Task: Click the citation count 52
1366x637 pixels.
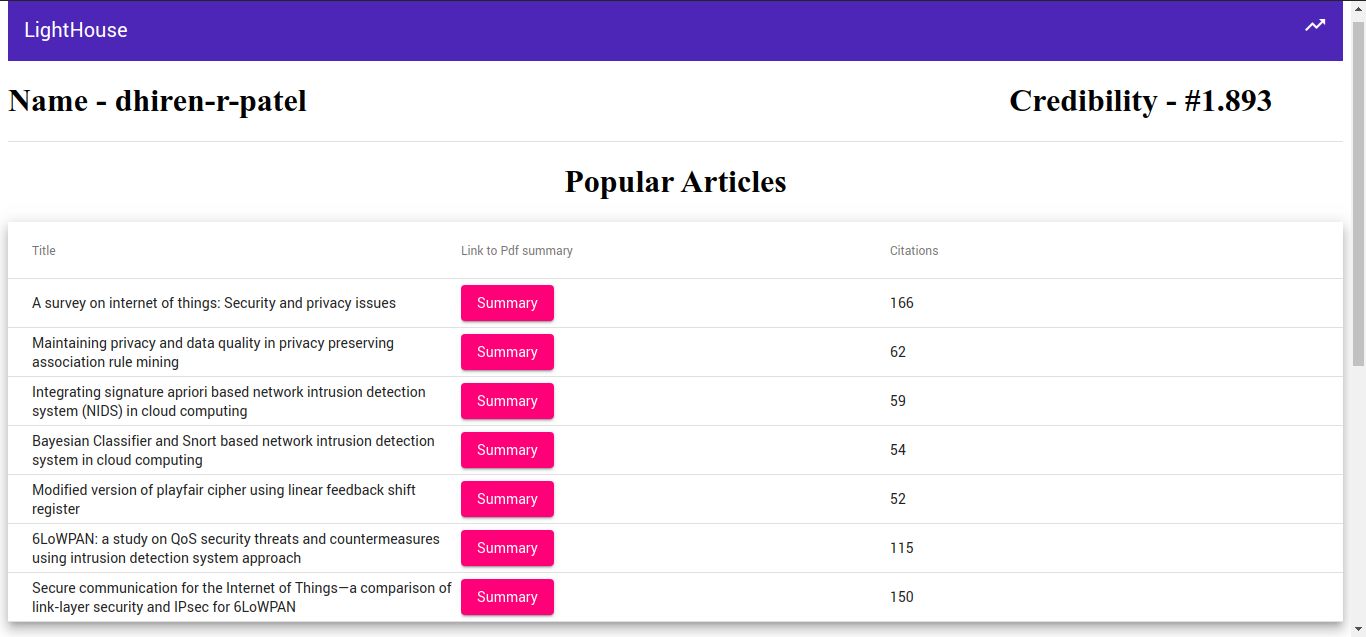Action: point(898,499)
